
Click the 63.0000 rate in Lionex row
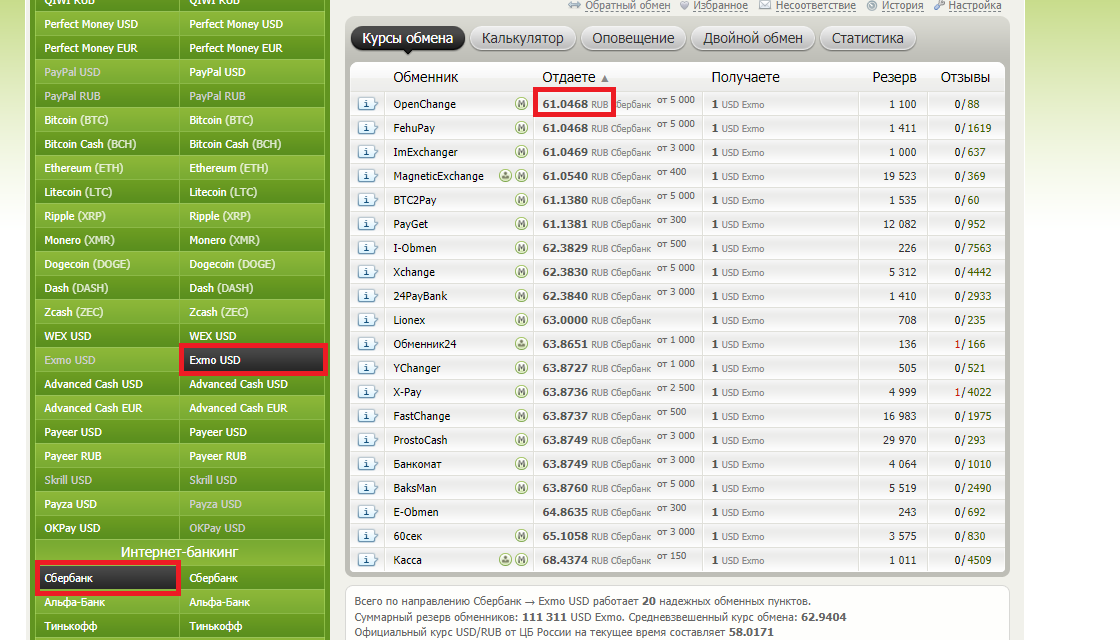[565, 320]
